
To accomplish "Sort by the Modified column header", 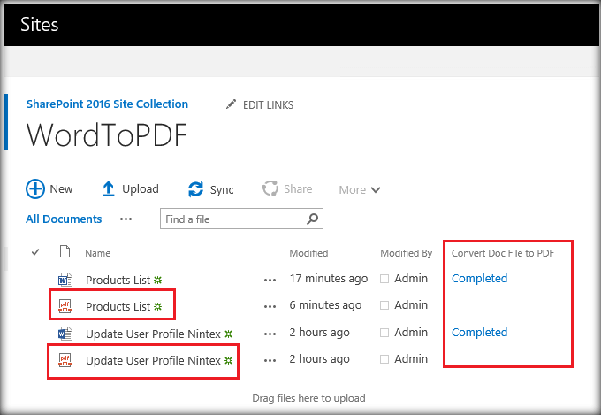I will click(309, 253).
